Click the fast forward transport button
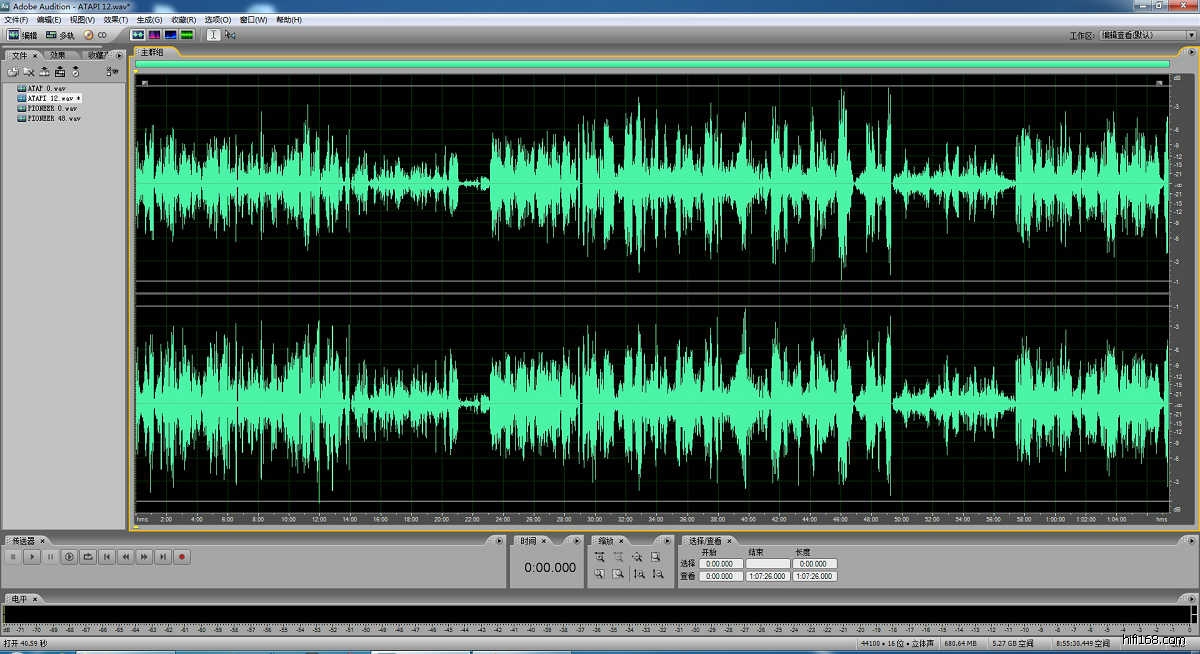 (144, 557)
